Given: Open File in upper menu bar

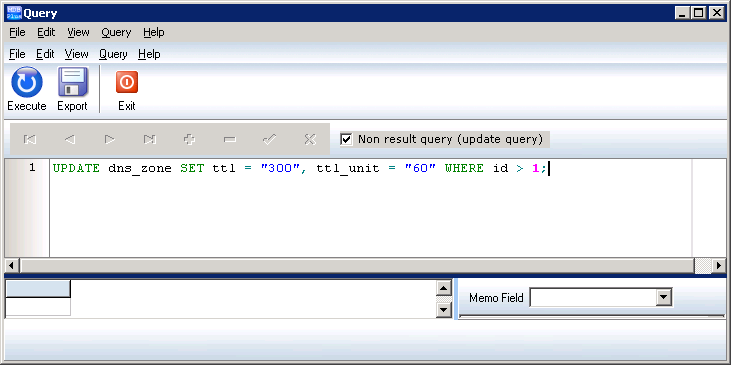Looking at the screenshot, I should 17,32.
